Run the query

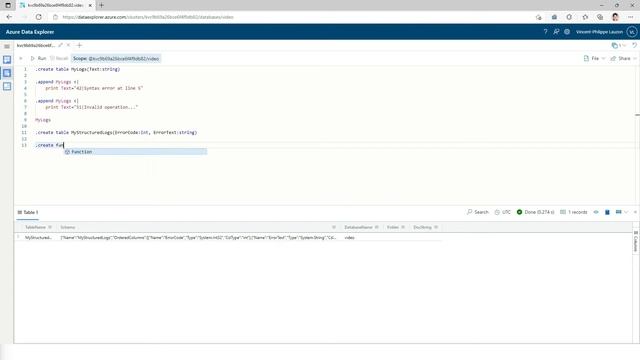pyautogui.click(x=38, y=58)
